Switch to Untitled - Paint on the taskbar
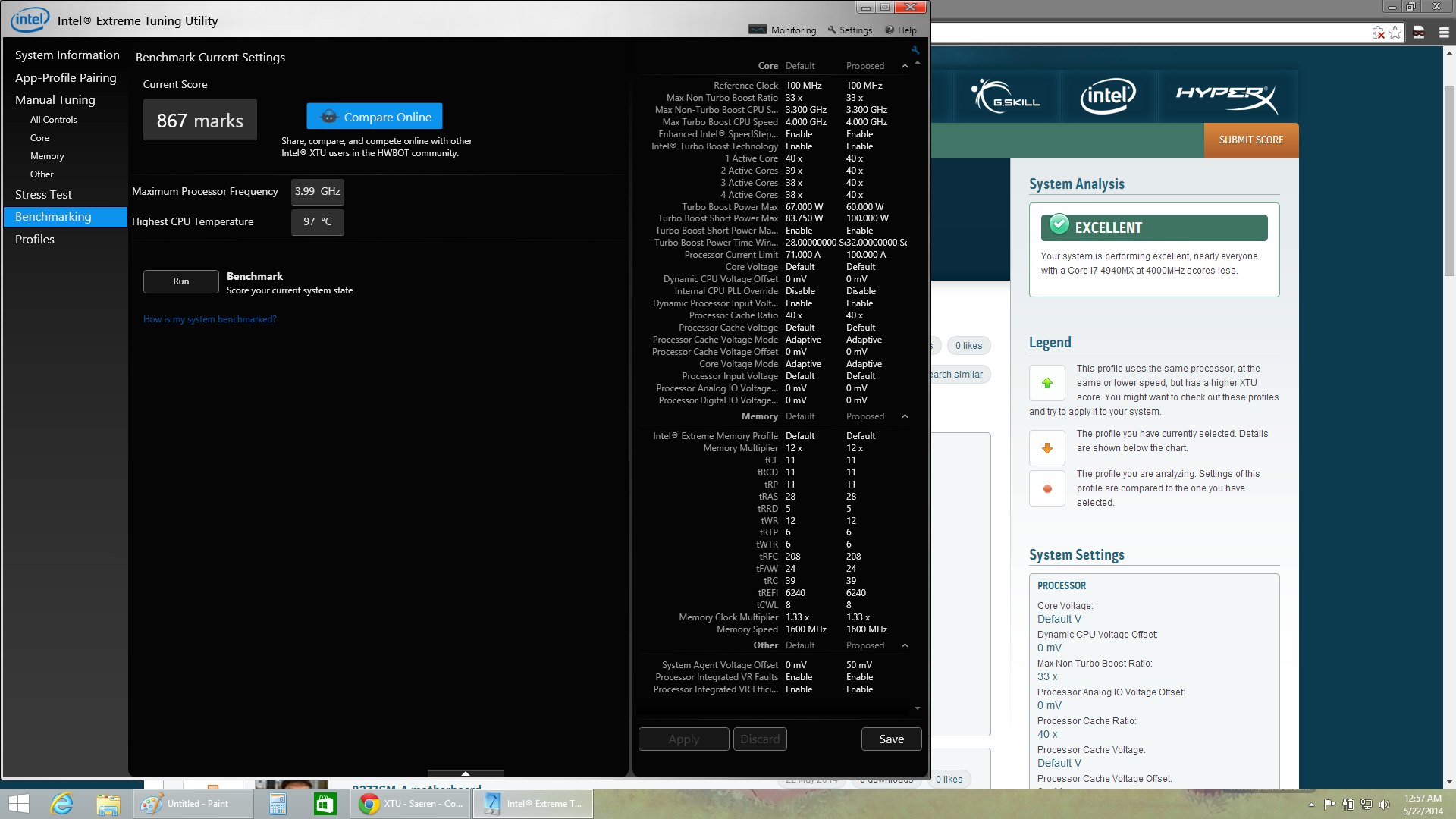The image size is (1456, 819). click(x=193, y=804)
